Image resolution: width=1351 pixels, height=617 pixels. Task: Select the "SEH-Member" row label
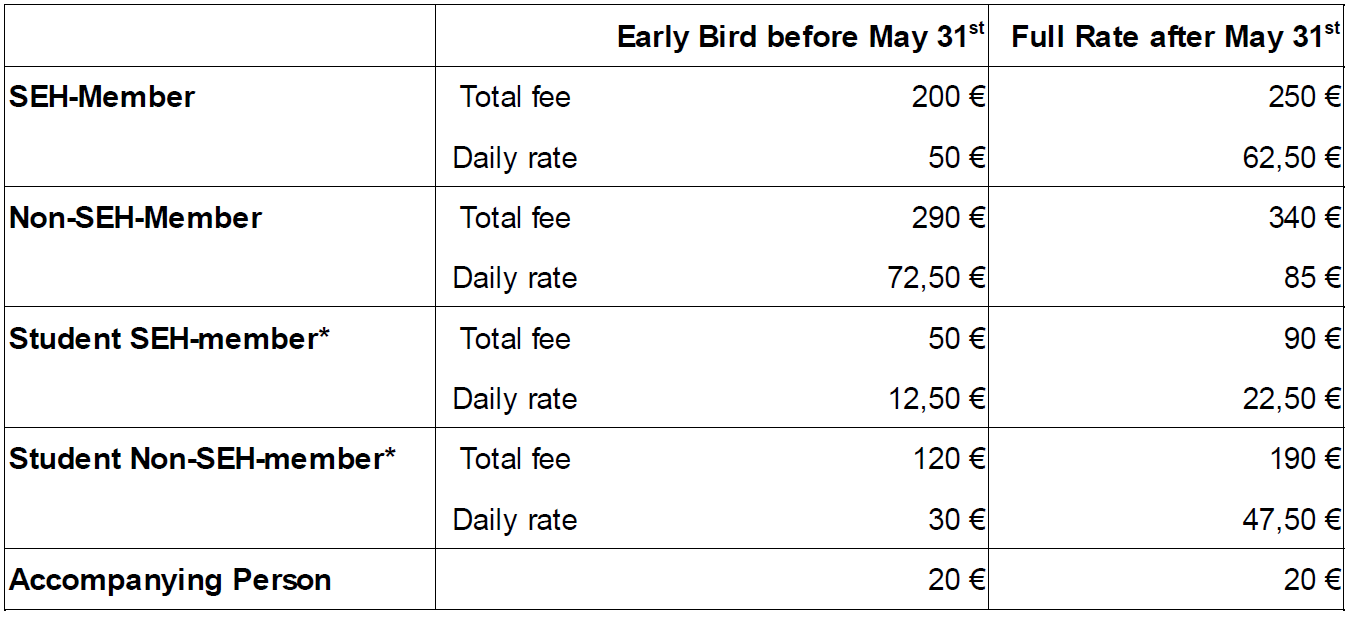[102, 97]
